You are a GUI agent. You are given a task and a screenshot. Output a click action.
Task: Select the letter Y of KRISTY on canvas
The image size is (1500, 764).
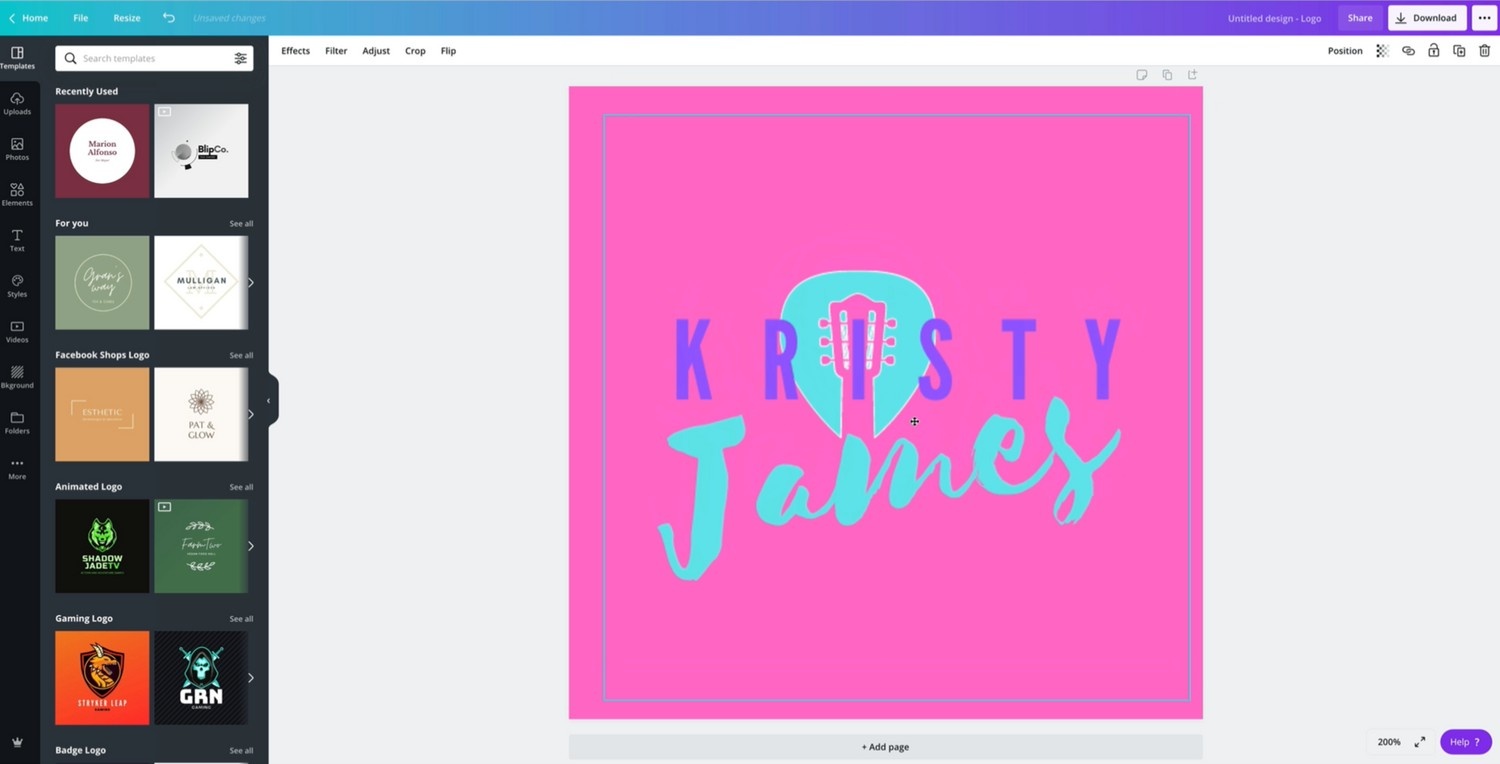click(1103, 359)
